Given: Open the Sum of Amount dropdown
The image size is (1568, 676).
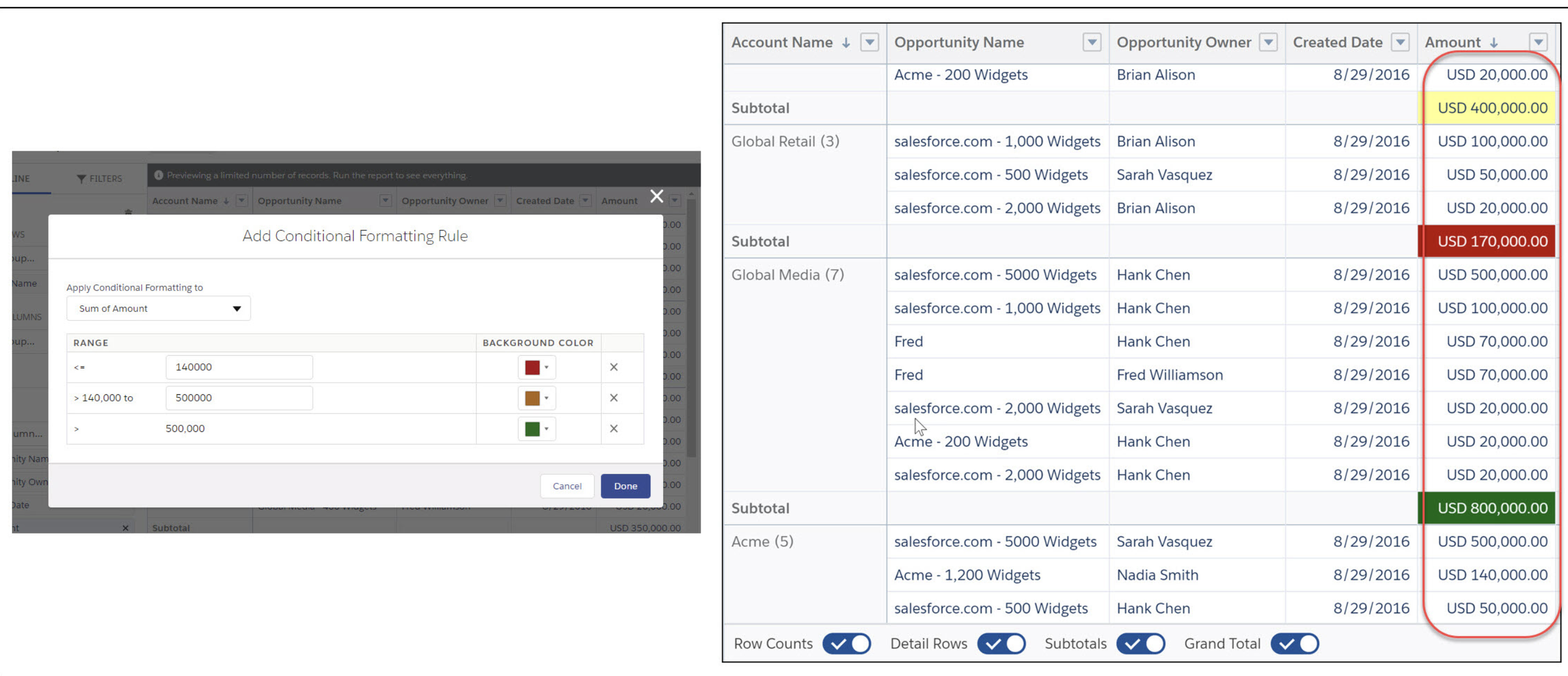Looking at the screenshot, I should click(x=158, y=309).
